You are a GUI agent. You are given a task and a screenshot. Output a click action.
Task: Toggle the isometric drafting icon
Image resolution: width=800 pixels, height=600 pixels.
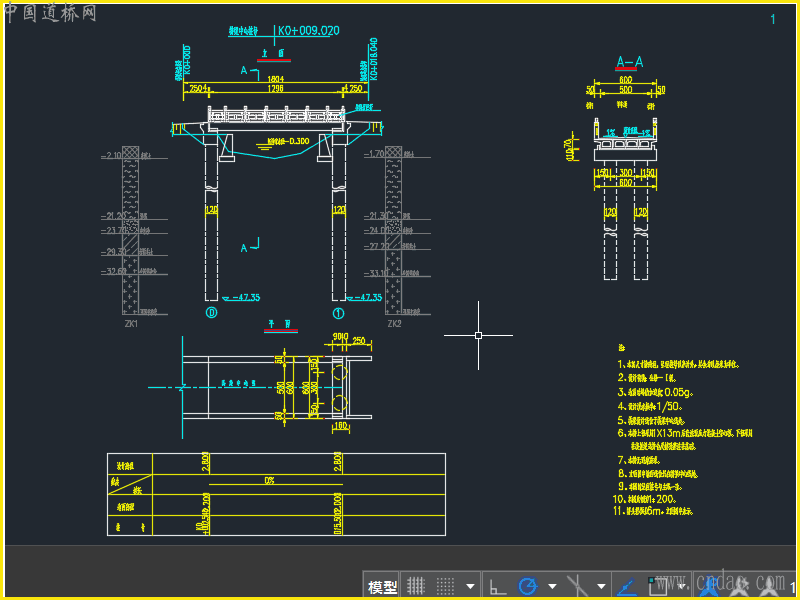578,586
